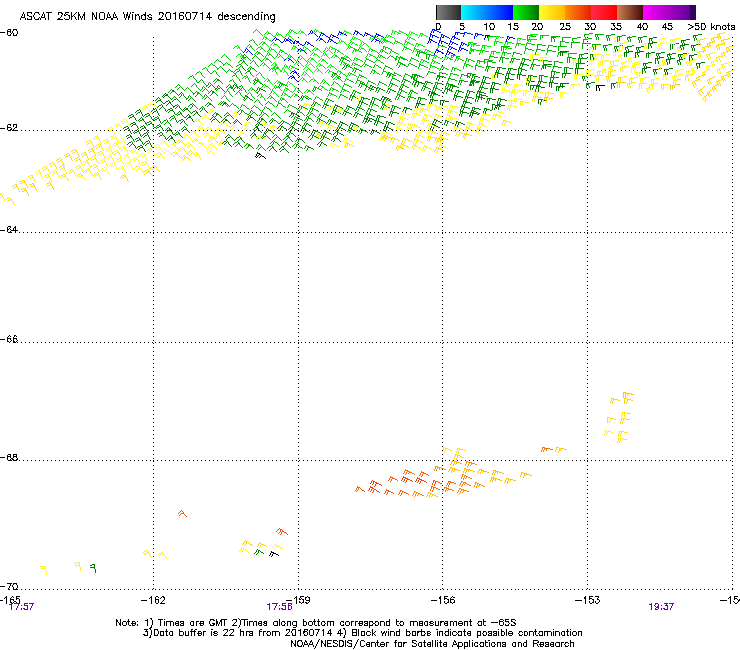The height and width of the screenshot is (650, 740).
Task: Click the "-68" latitude label
Action: [9, 458]
